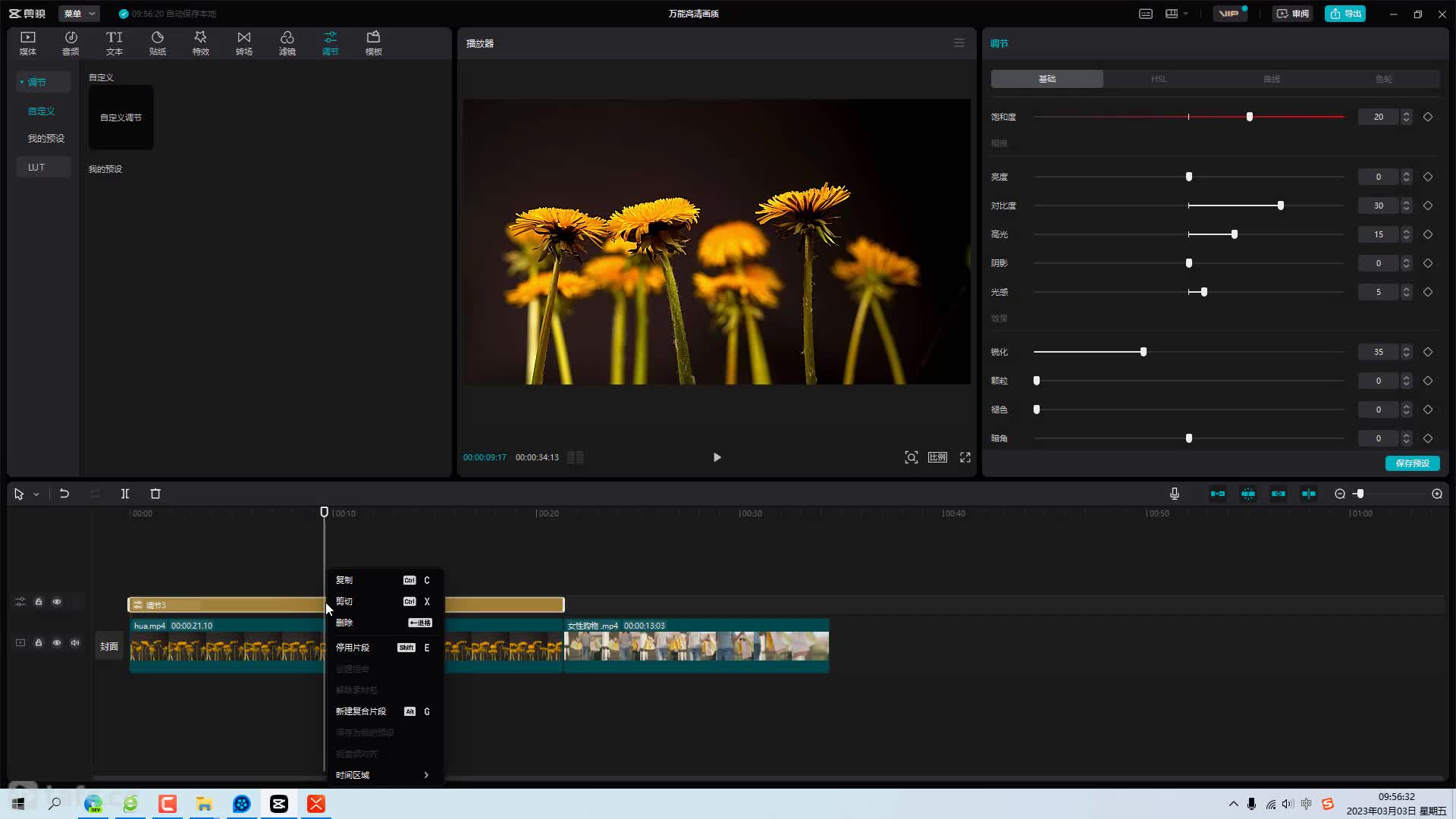Click the 女性购物.mp4 clip

697,645
